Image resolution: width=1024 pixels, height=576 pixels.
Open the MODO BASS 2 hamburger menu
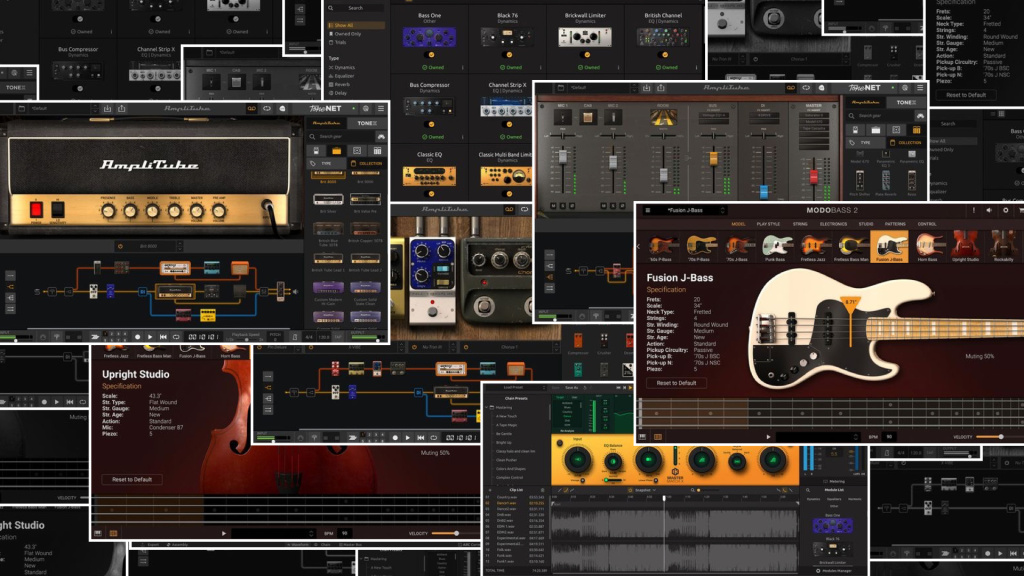pos(648,210)
